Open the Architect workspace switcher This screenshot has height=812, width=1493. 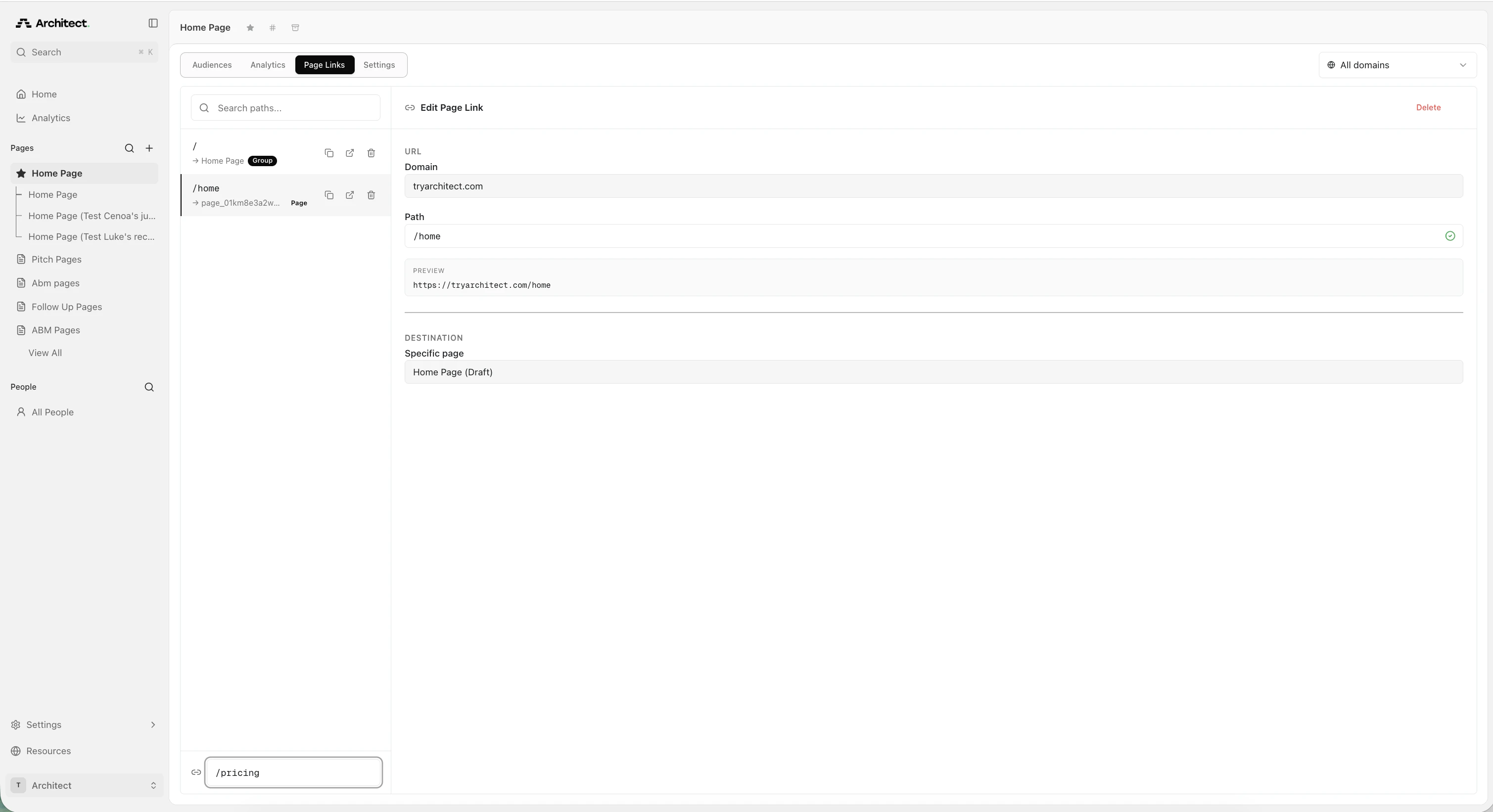[84, 786]
